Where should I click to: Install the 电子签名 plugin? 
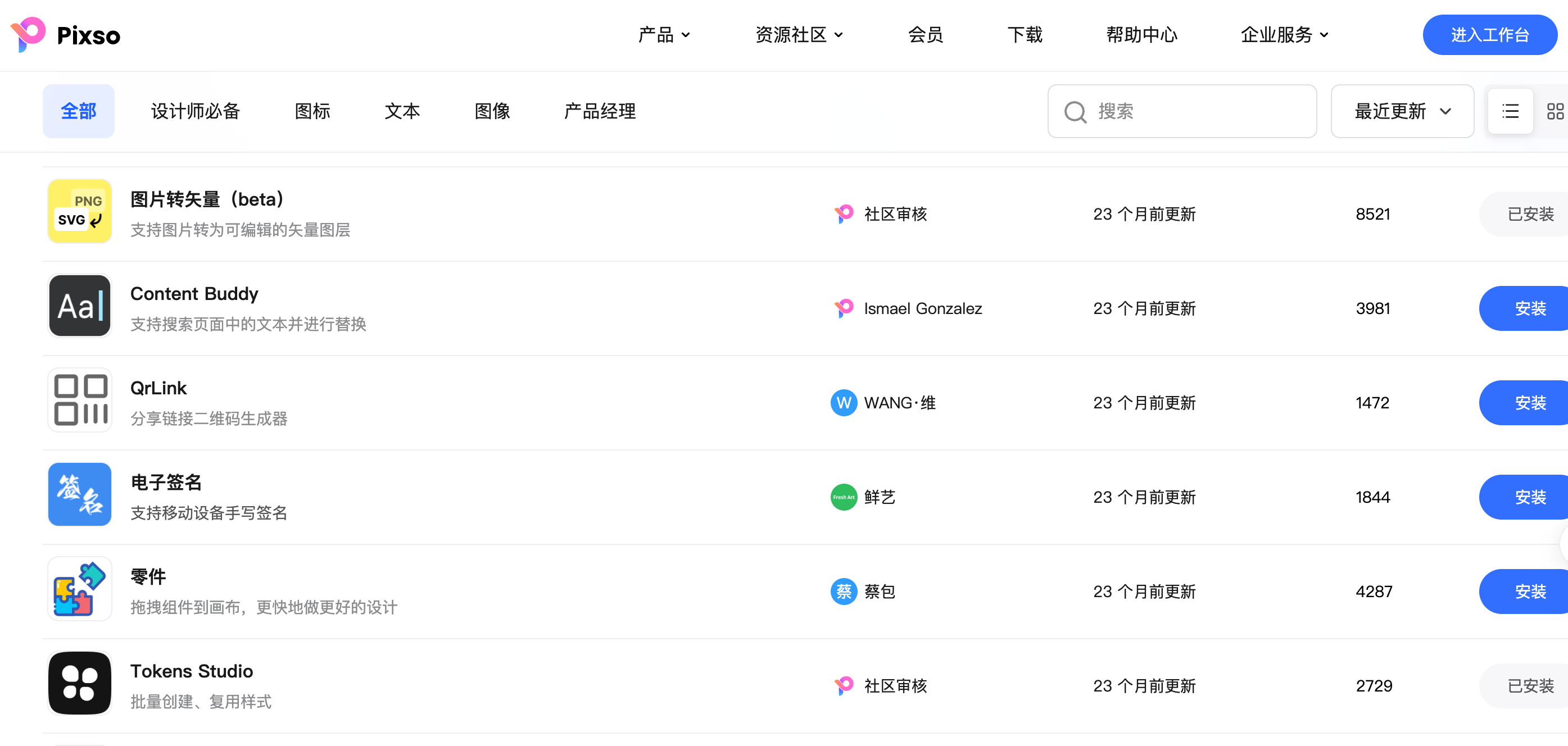[1524, 497]
